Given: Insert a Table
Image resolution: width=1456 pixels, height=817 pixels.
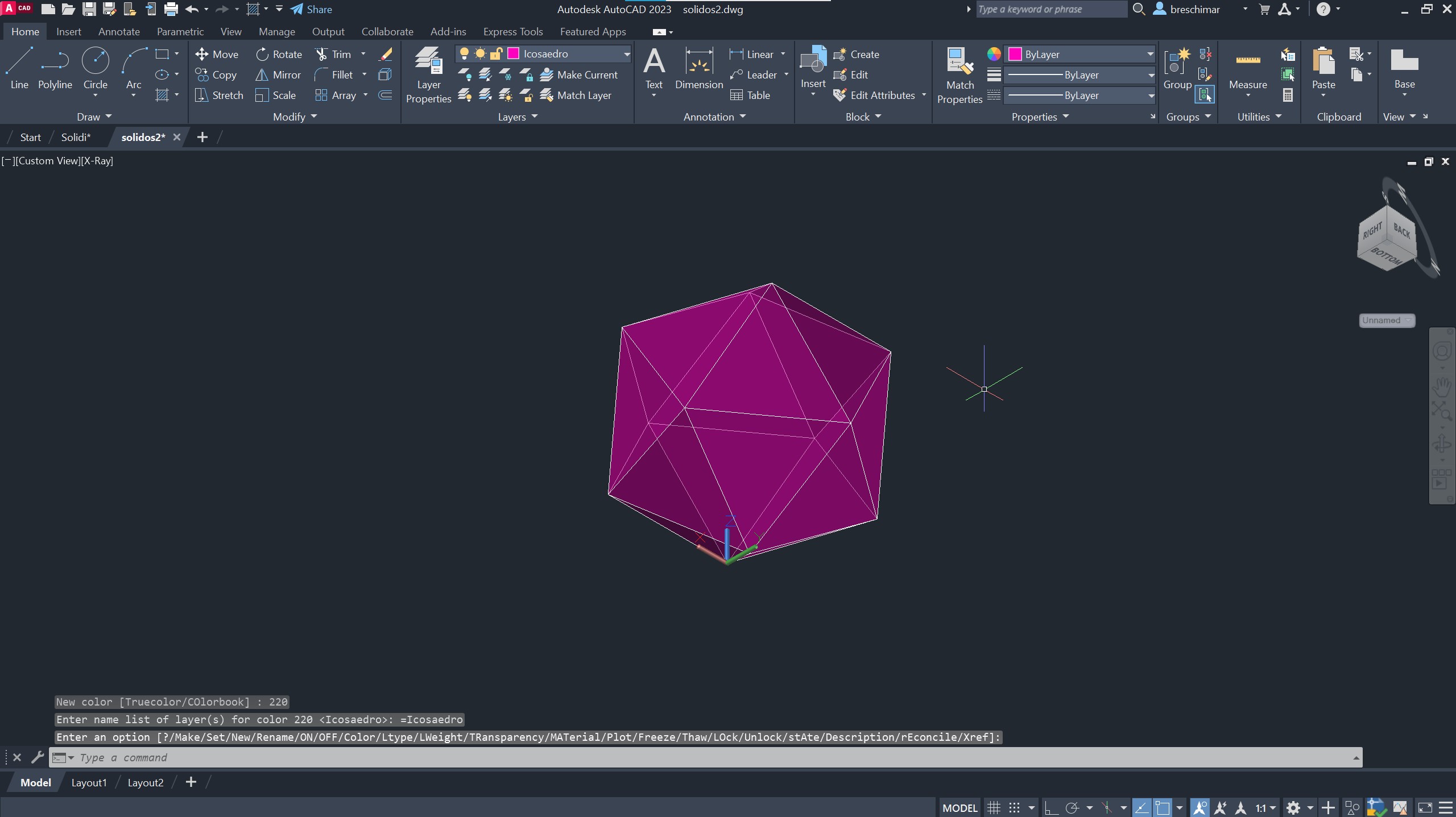Looking at the screenshot, I should click(750, 95).
